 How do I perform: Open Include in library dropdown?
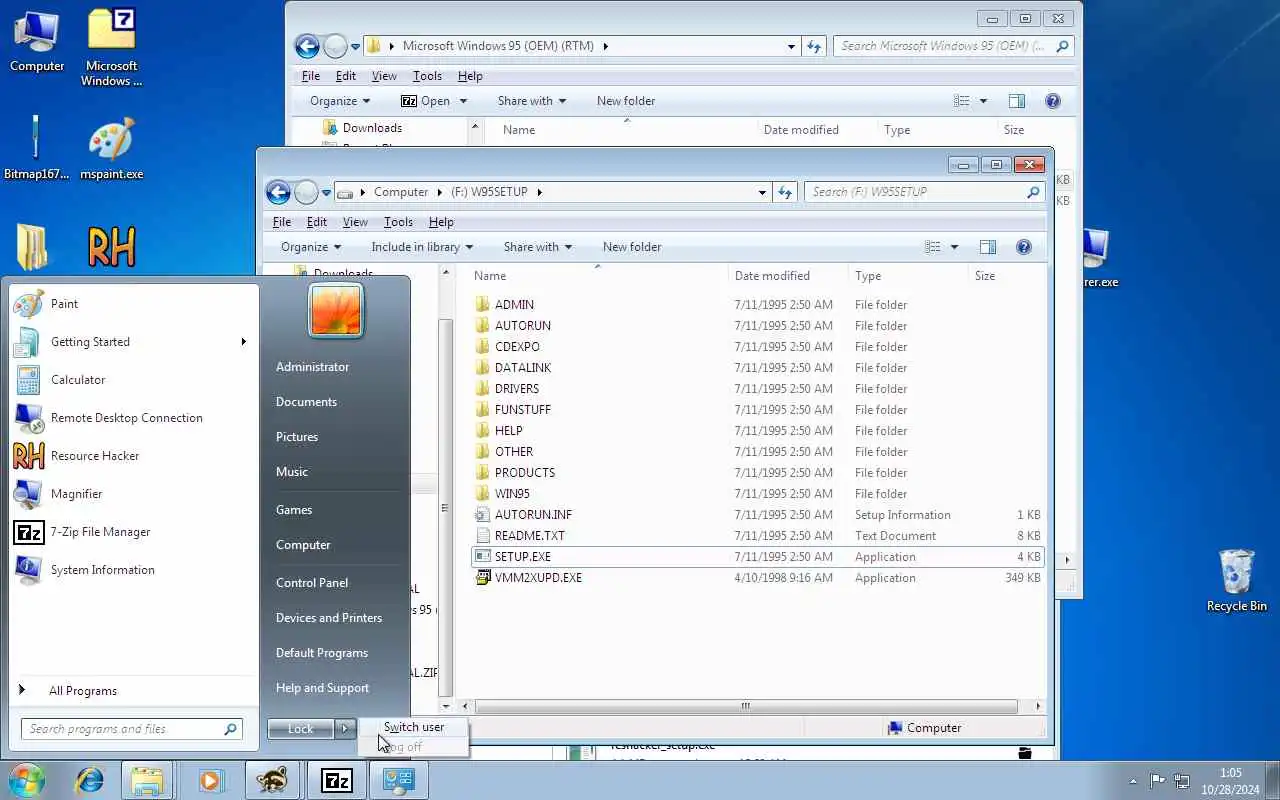(422, 247)
